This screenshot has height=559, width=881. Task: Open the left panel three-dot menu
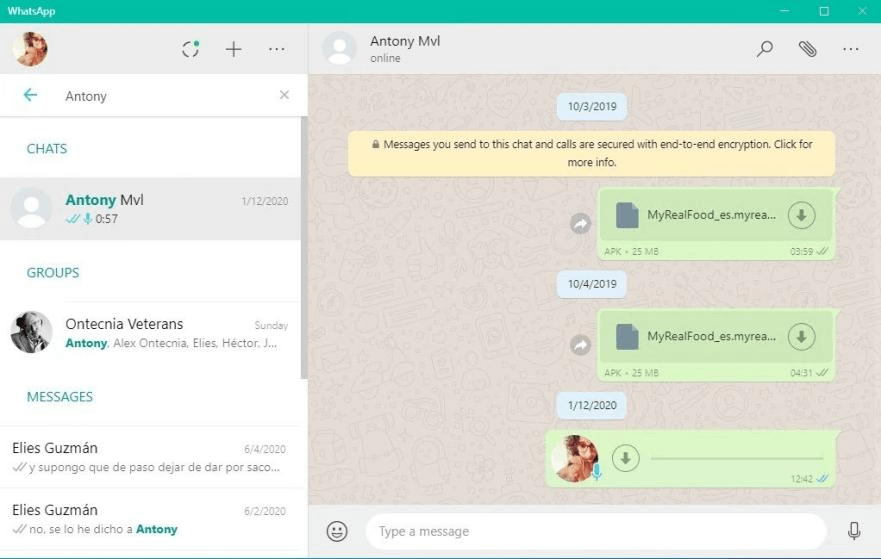pyautogui.click(x=276, y=49)
